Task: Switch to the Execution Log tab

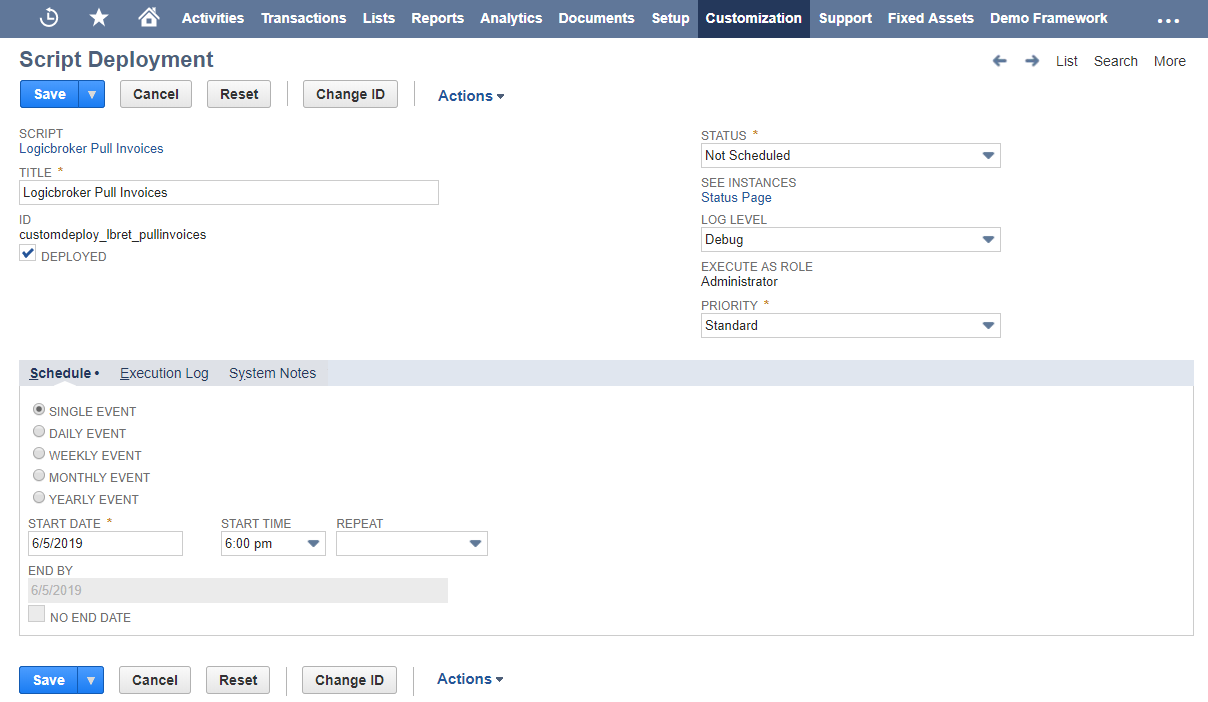Action: pos(164,373)
